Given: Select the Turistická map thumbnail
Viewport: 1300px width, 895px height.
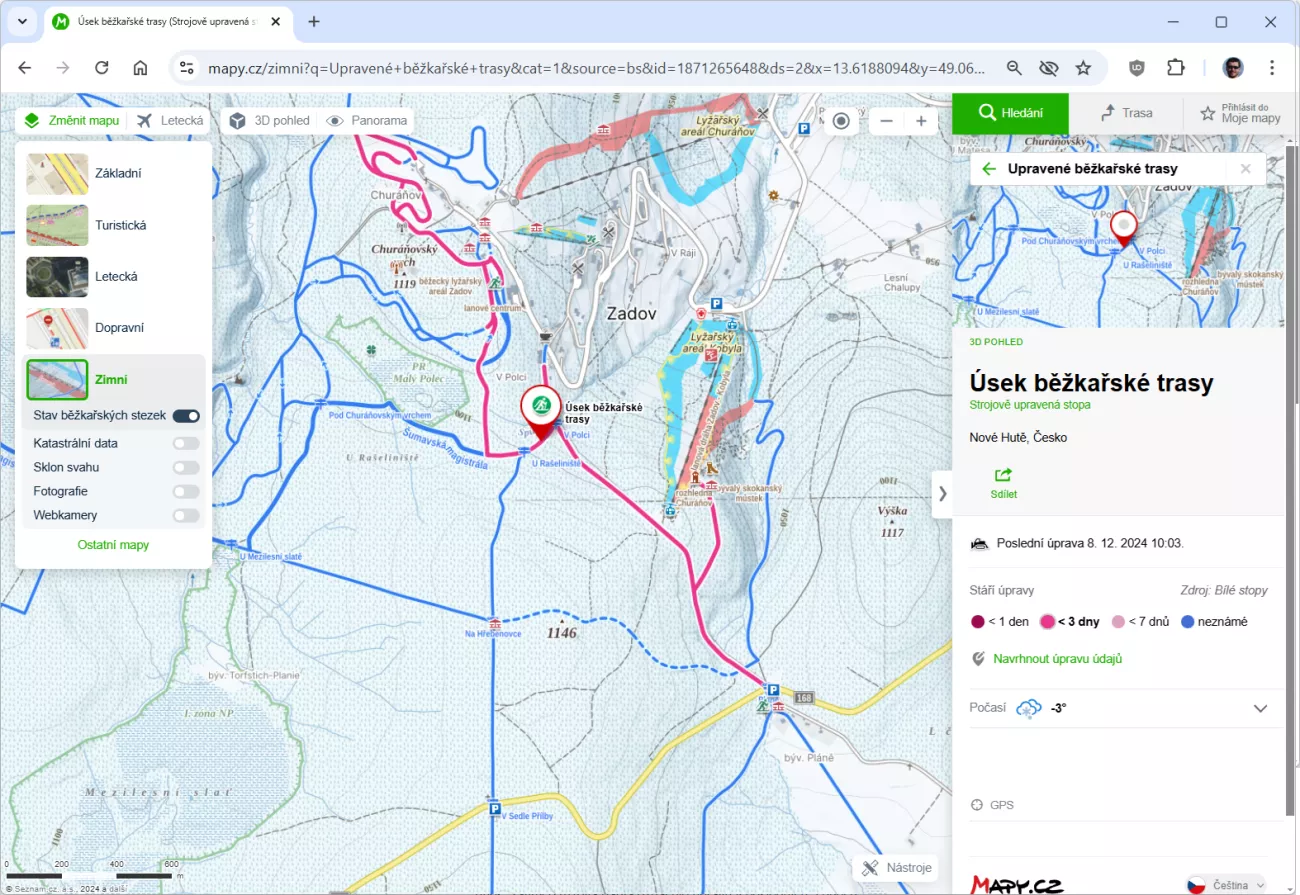Looking at the screenshot, I should [57, 225].
